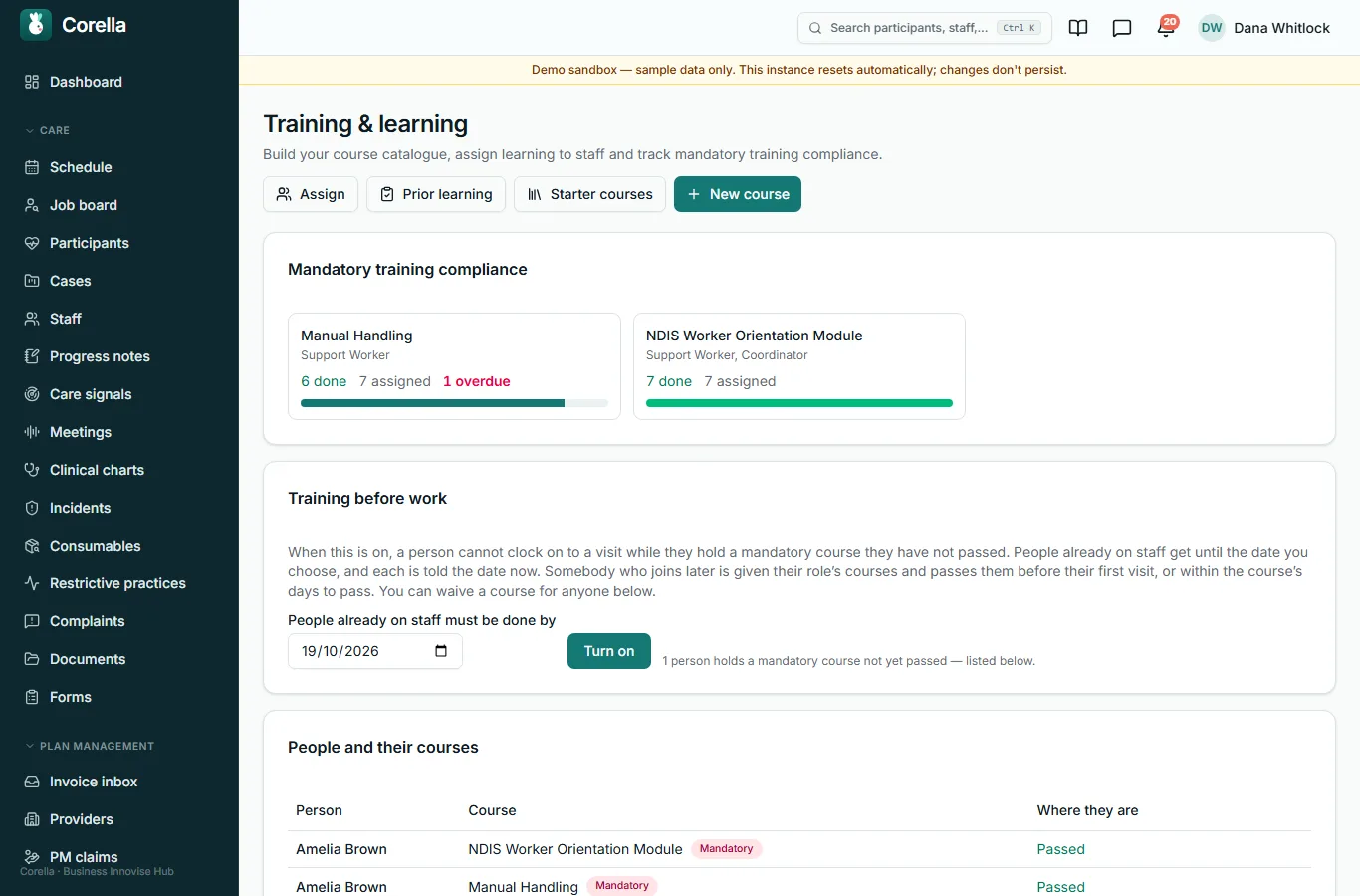Click the Manual Handling compliance progress bar
Image resolution: width=1360 pixels, height=896 pixels.
(x=454, y=403)
